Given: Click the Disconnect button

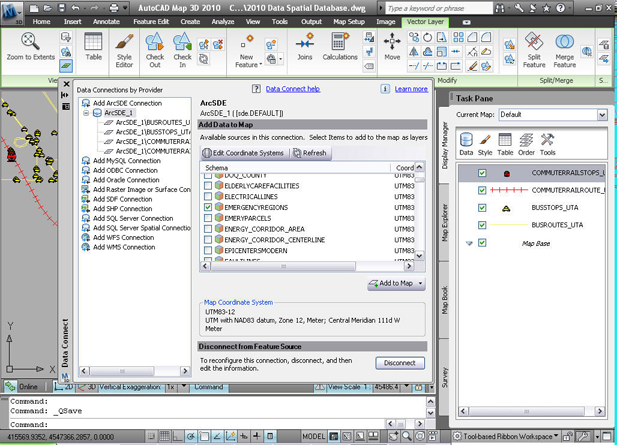Looking at the screenshot, I should pos(400,363).
